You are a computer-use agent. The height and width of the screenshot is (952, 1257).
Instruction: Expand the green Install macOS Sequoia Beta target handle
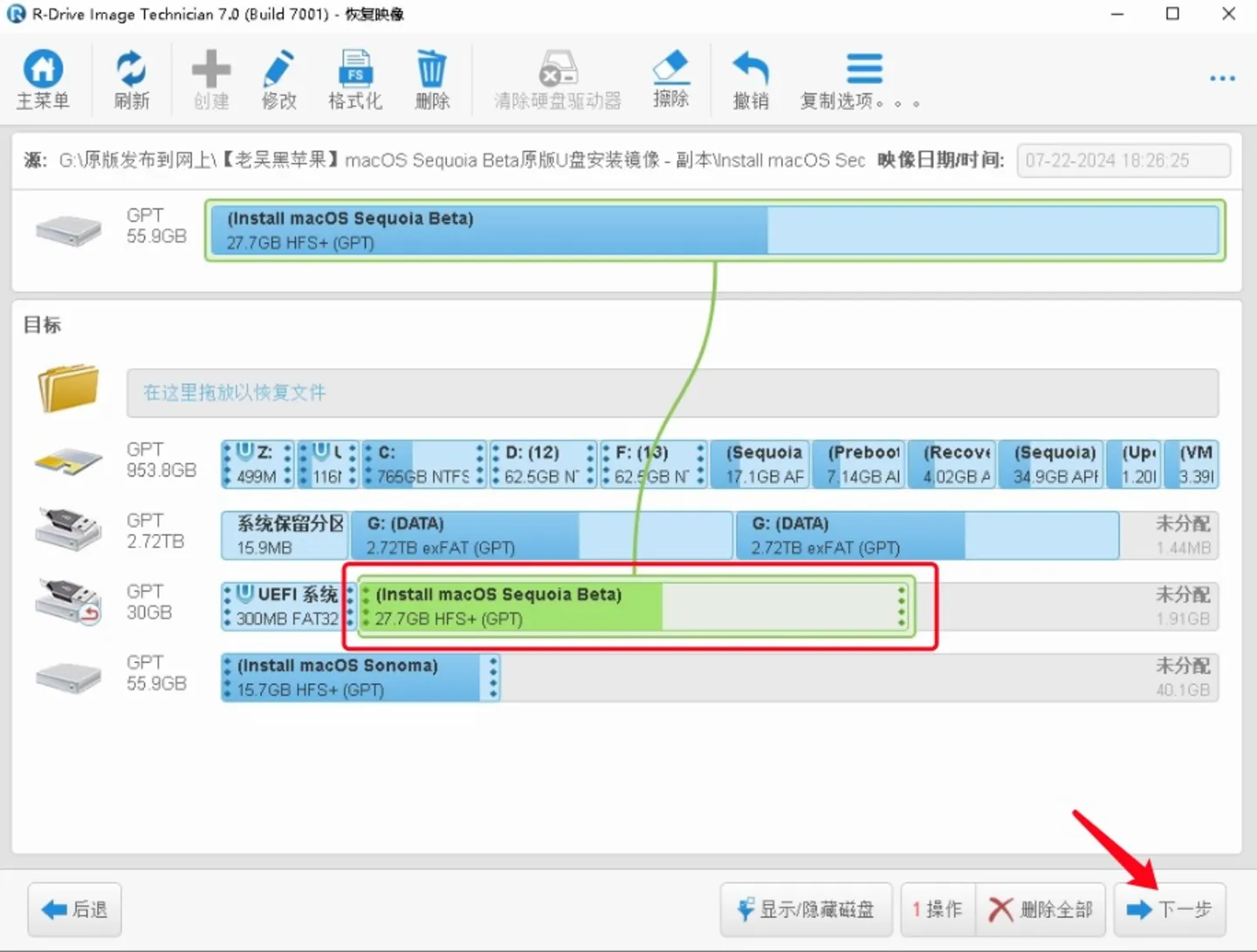click(901, 606)
